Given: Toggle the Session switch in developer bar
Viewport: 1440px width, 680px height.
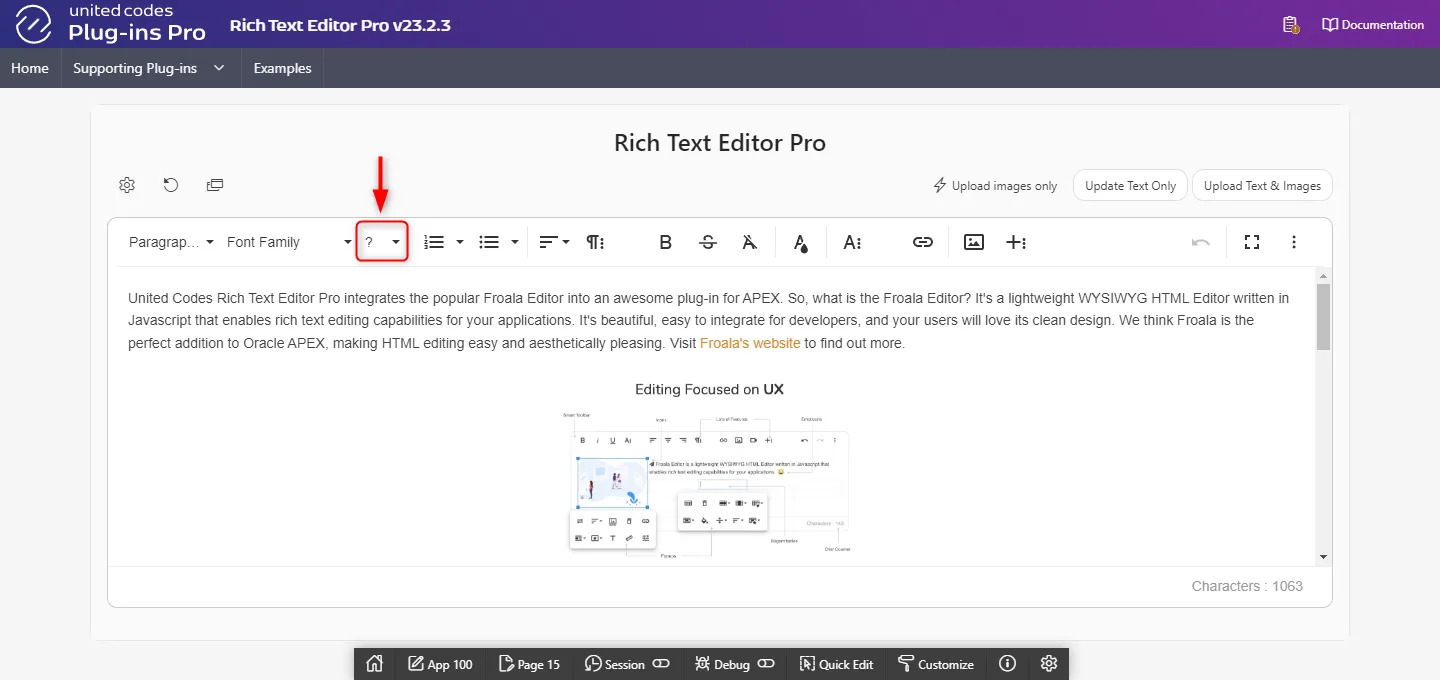Looking at the screenshot, I should click(661, 664).
